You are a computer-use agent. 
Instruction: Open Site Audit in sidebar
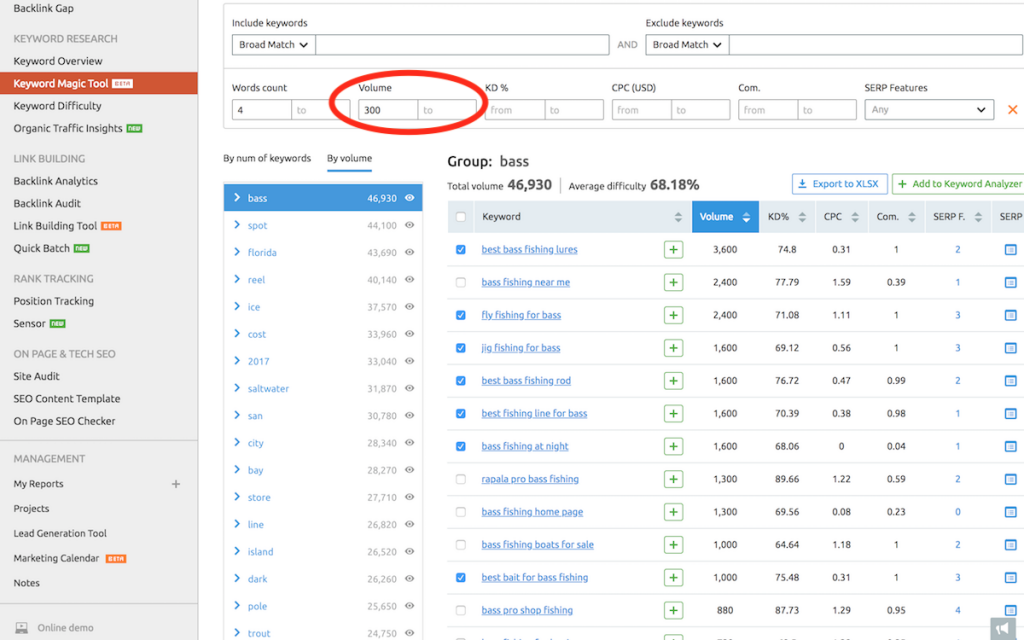pyautogui.click(x=37, y=376)
